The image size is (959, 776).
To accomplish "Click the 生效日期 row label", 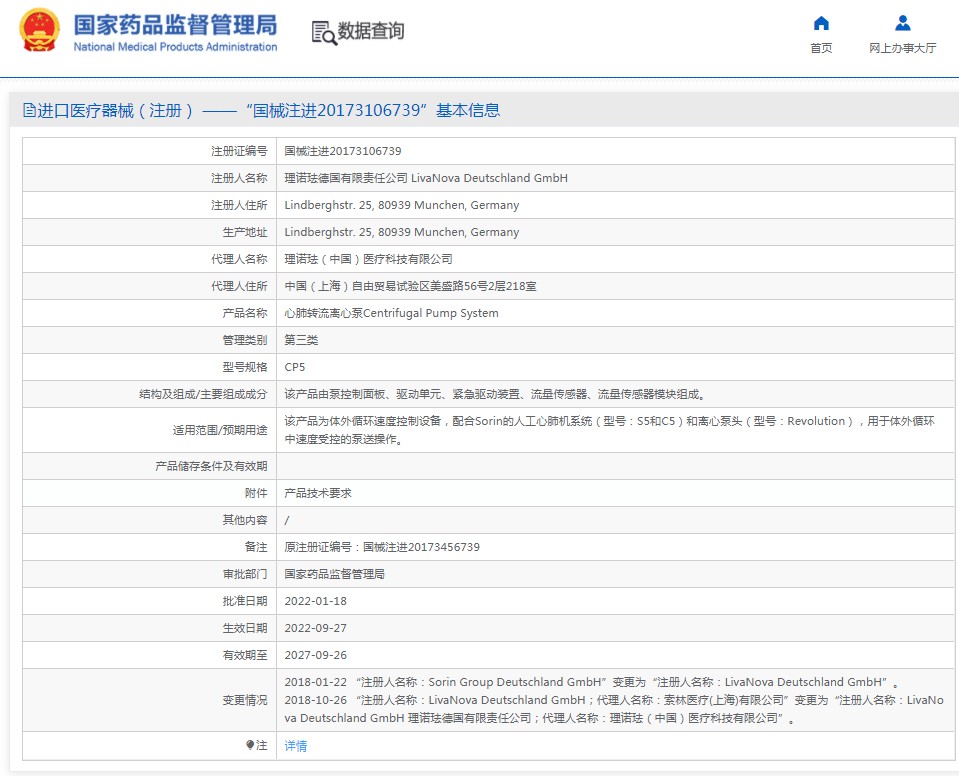I will (x=245, y=627).
